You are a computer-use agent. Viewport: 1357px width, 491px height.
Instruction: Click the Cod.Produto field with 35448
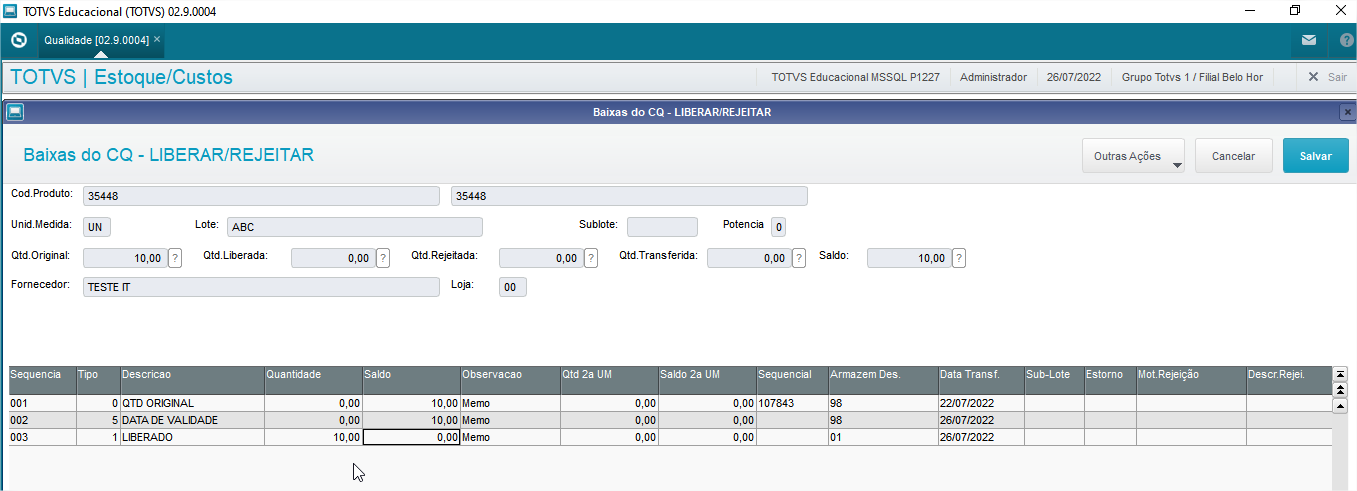click(261, 196)
